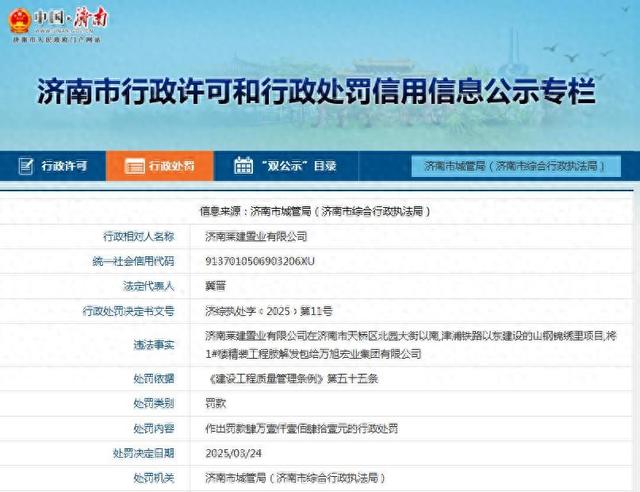Click the 法定代表人 label
640x492 pixels.
pyautogui.click(x=149, y=286)
